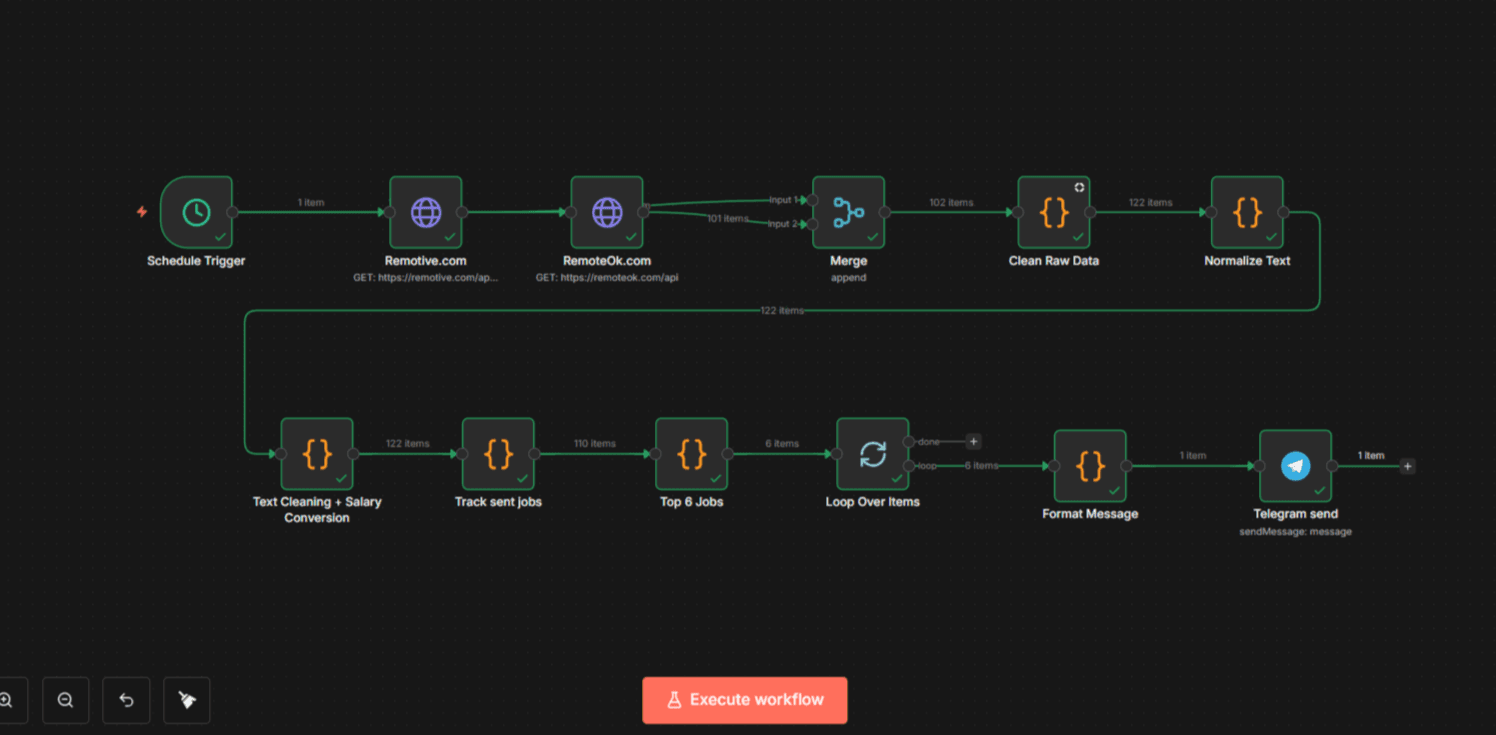Open the Clean Raw Data code node
The height and width of the screenshot is (735, 1496).
point(1053,212)
